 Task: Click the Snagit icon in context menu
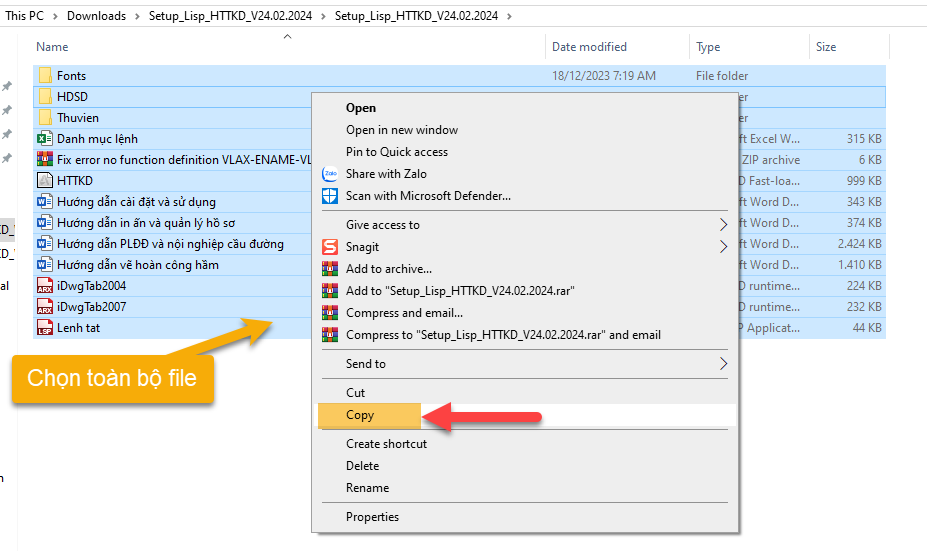[330, 247]
